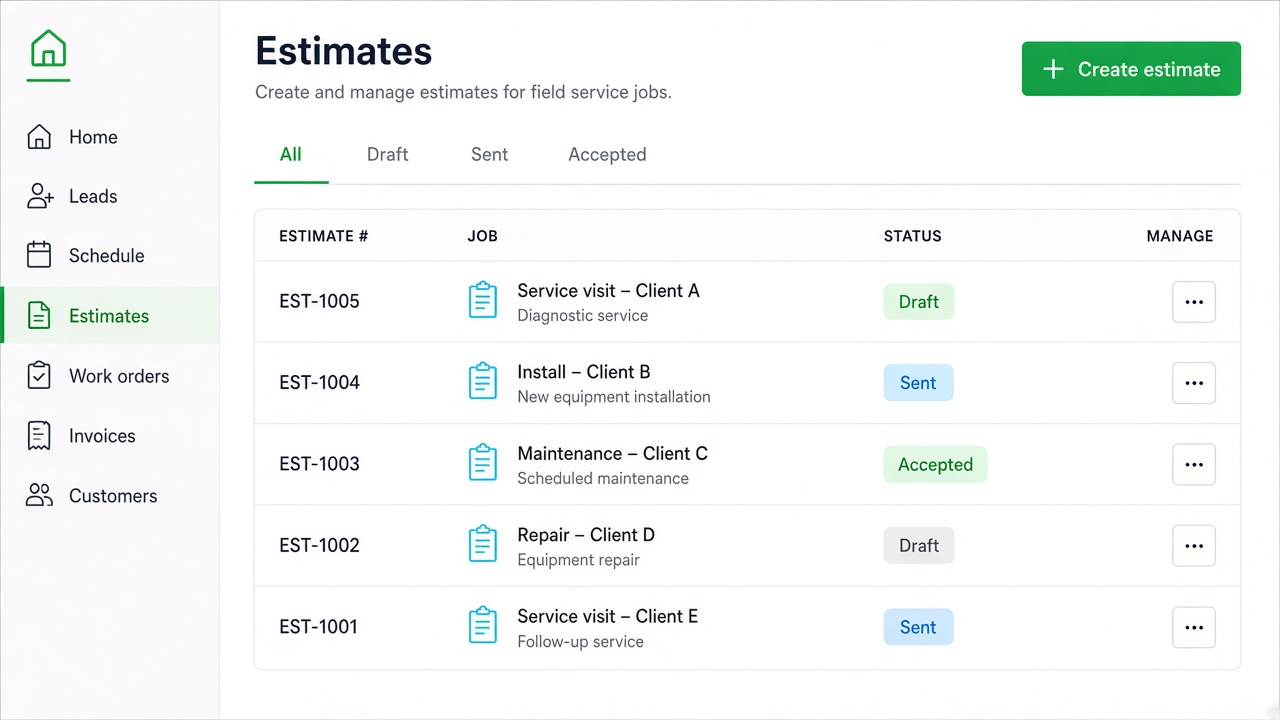Click the clipboard icon for Maintenance – Client C
This screenshot has width=1280, height=720.
click(x=483, y=464)
